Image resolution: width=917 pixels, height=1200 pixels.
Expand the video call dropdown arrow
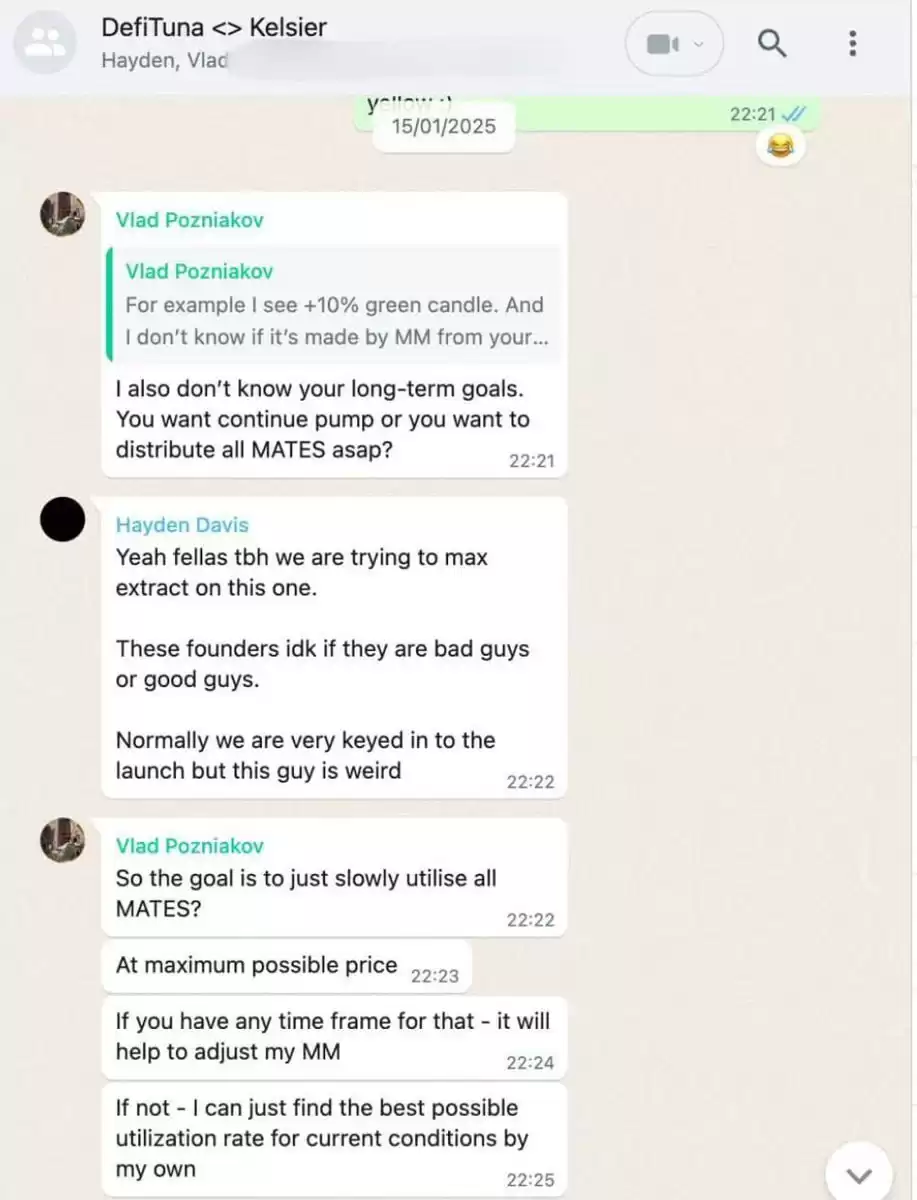click(698, 44)
